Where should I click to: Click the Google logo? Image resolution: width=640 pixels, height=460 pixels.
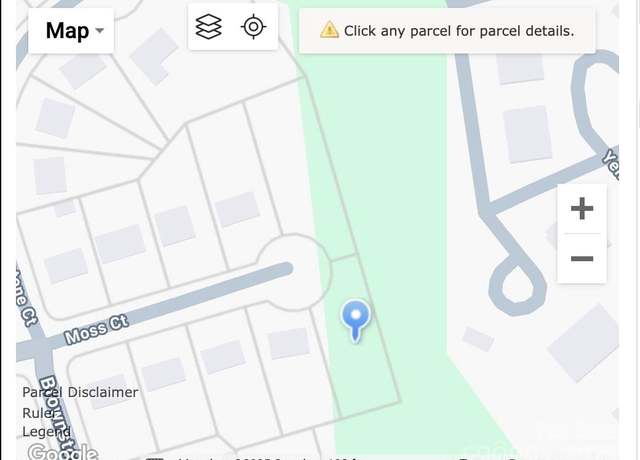point(62,451)
